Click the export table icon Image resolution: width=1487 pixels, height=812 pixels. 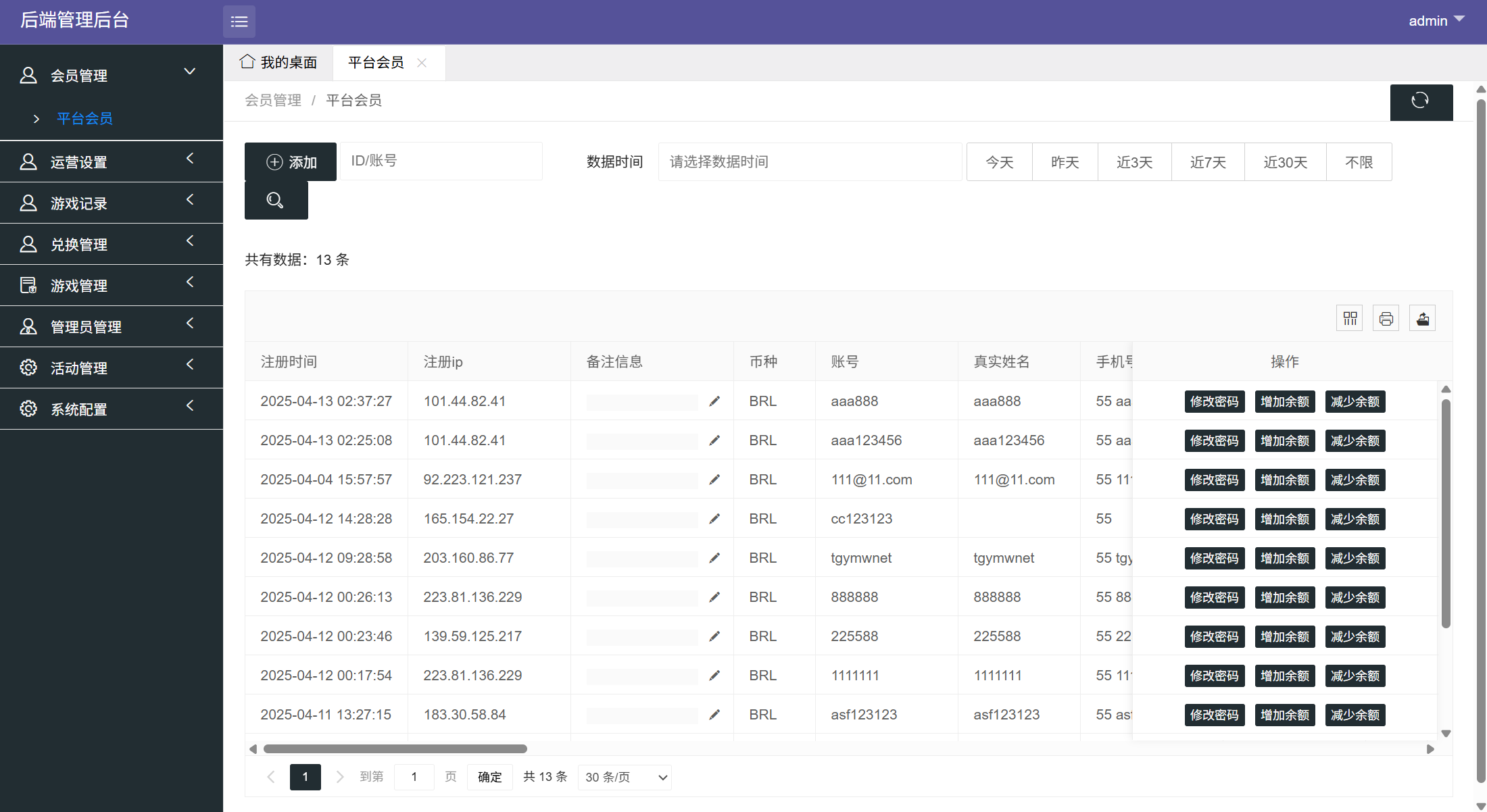(1422, 318)
